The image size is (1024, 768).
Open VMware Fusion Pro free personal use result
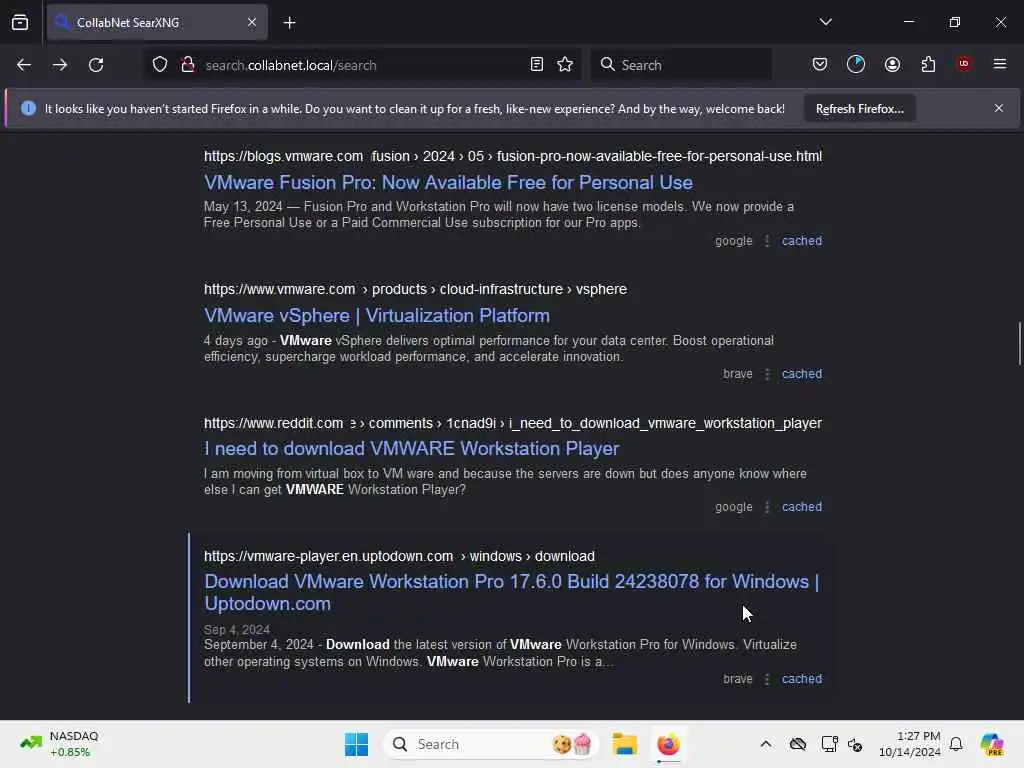click(x=448, y=182)
